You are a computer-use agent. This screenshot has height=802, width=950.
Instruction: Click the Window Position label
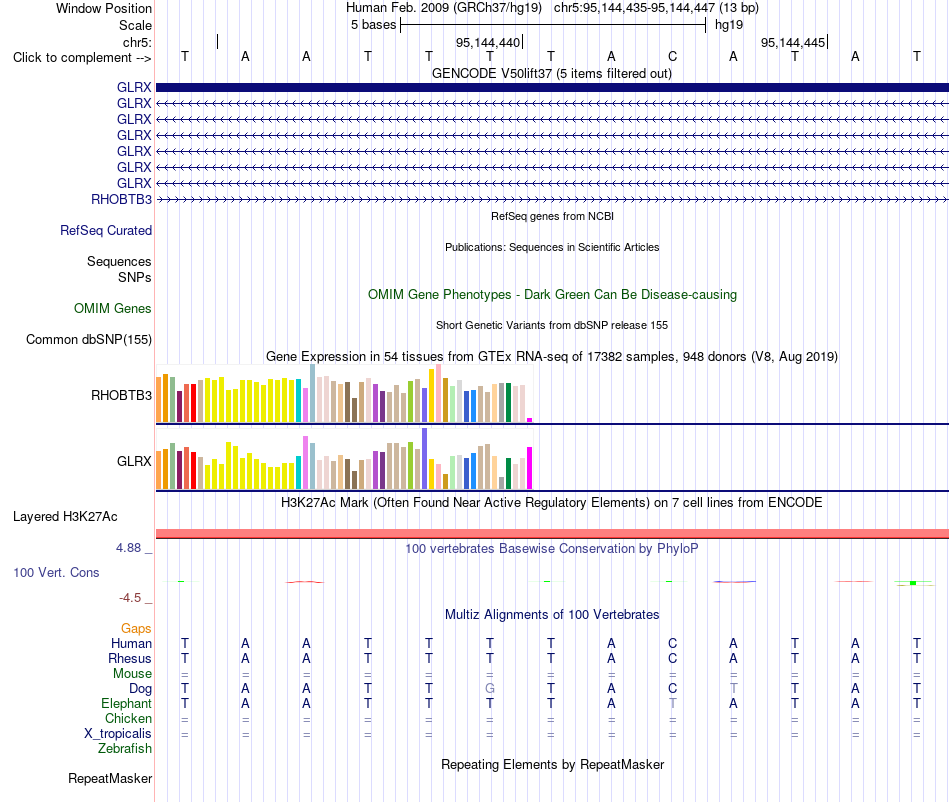[x=104, y=8]
